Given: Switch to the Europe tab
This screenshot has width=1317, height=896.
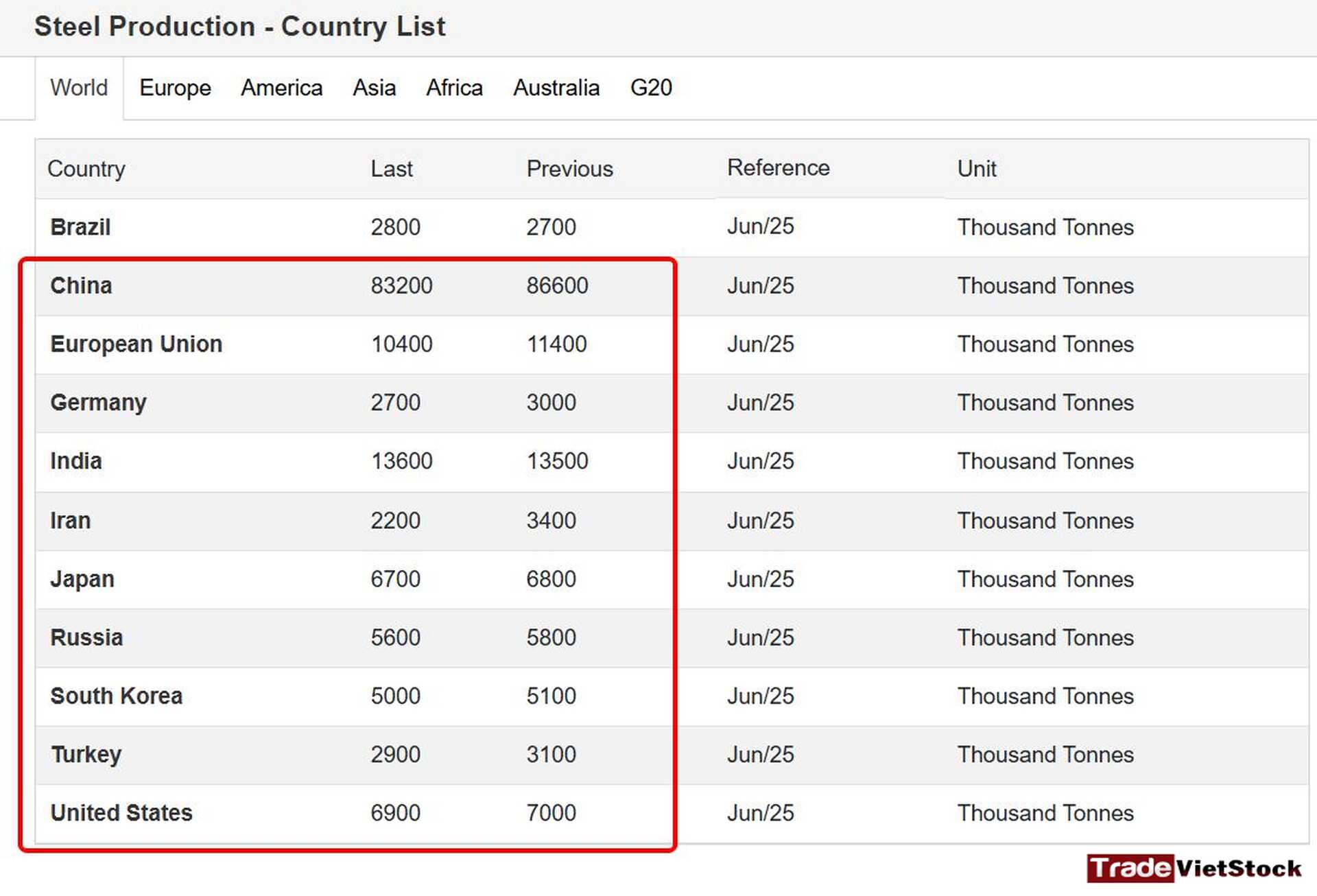Looking at the screenshot, I should 175,88.
